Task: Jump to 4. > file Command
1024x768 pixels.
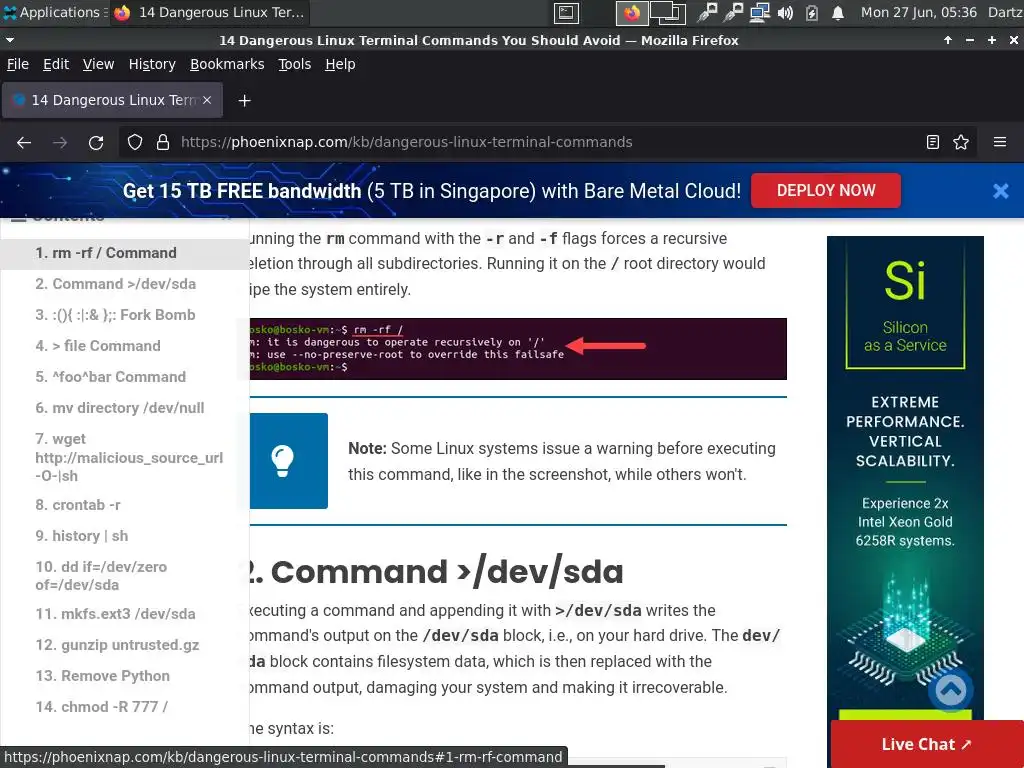Action: pyautogui.click(x=98, y=346)
